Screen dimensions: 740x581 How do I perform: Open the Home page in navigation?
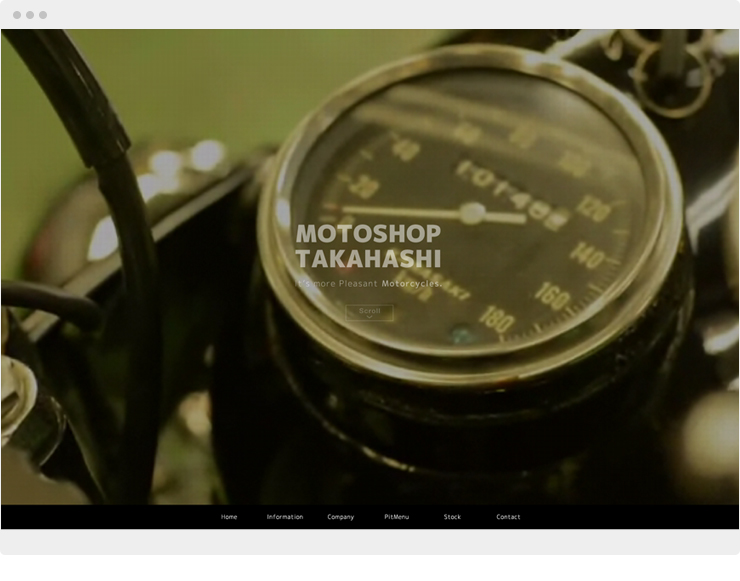[229, 517]
